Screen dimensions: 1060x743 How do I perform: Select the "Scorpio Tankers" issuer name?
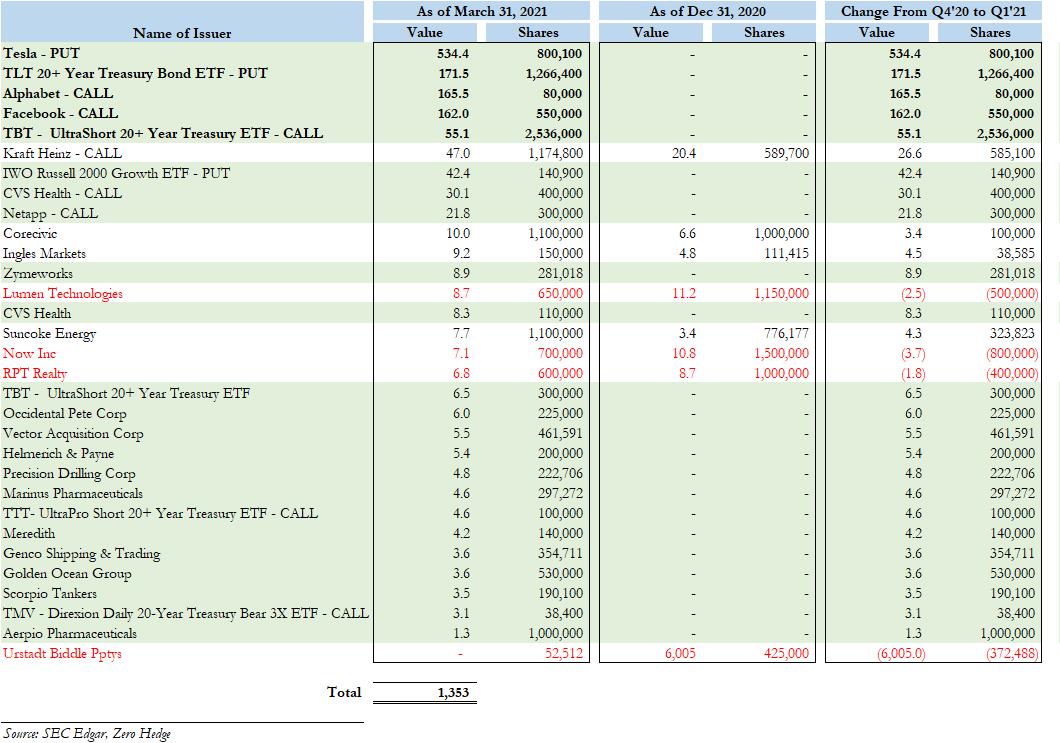pos(51,593)
